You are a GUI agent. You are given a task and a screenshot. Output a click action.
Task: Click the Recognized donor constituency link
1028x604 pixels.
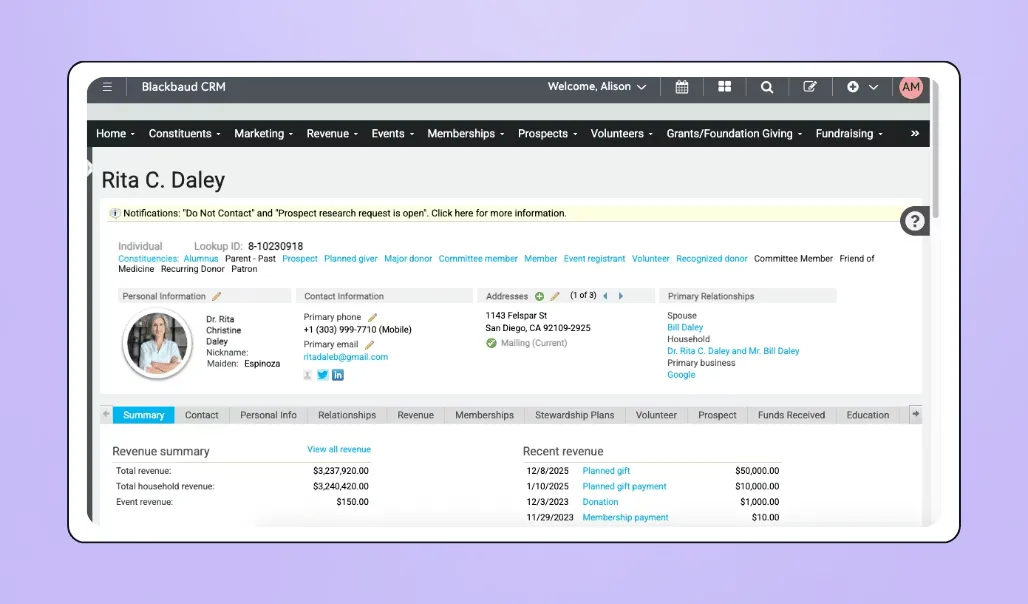click(x=711, y=258)
